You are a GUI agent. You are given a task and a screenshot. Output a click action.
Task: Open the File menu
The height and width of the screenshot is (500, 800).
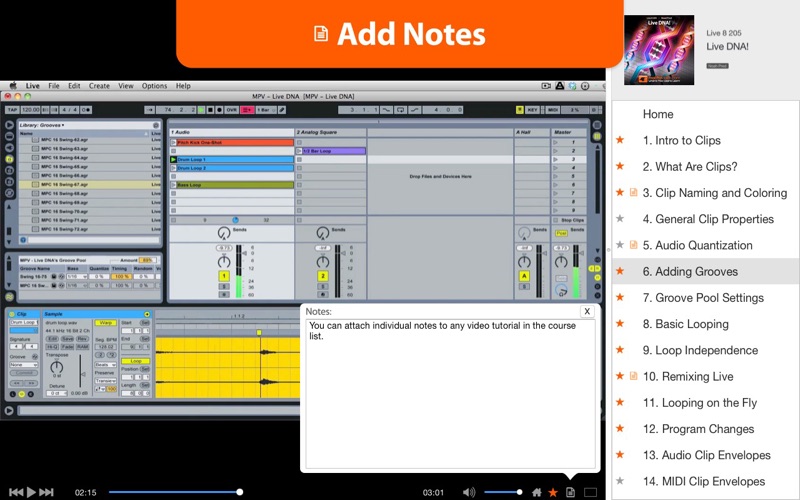point(54,86)
